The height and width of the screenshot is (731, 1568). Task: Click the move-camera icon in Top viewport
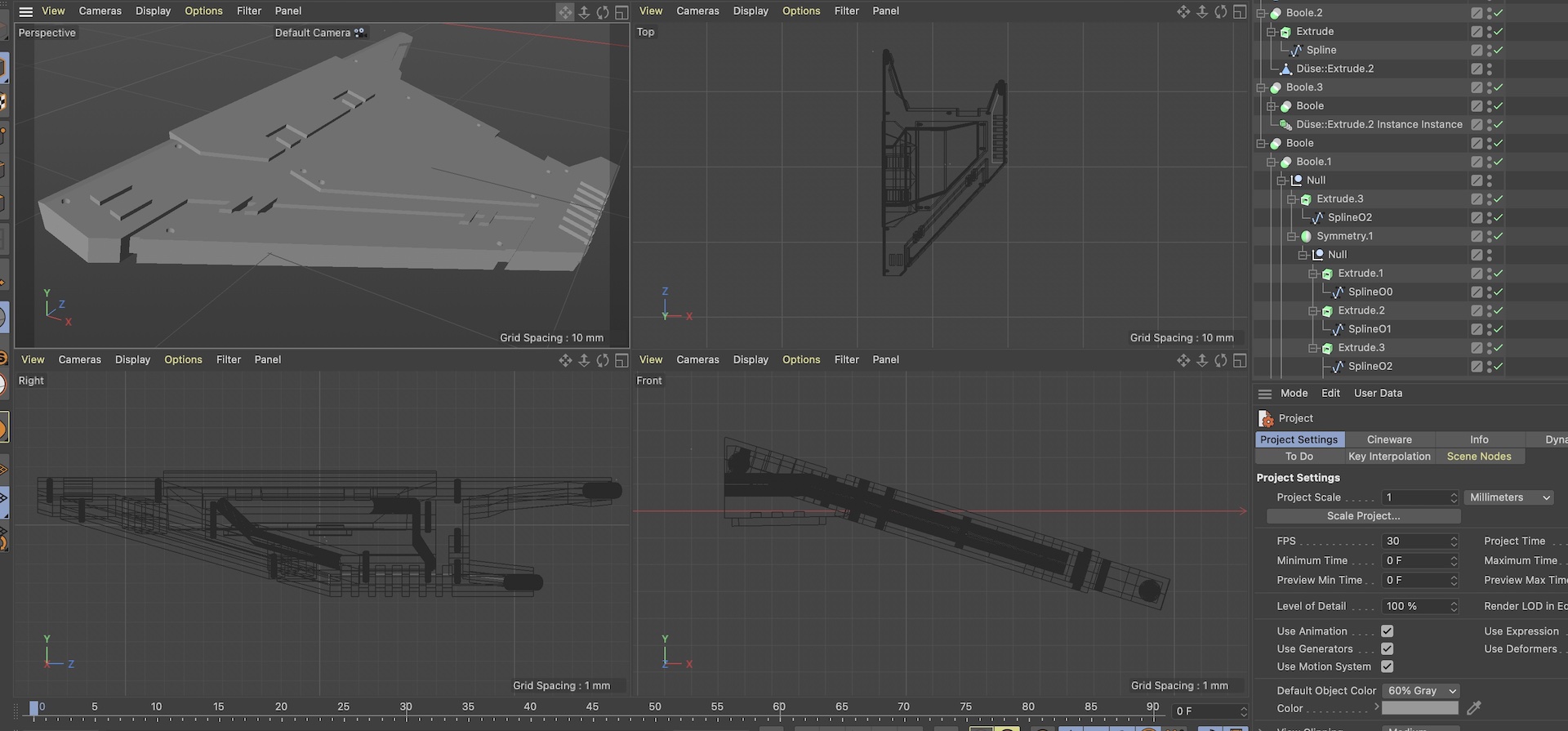1183,11
